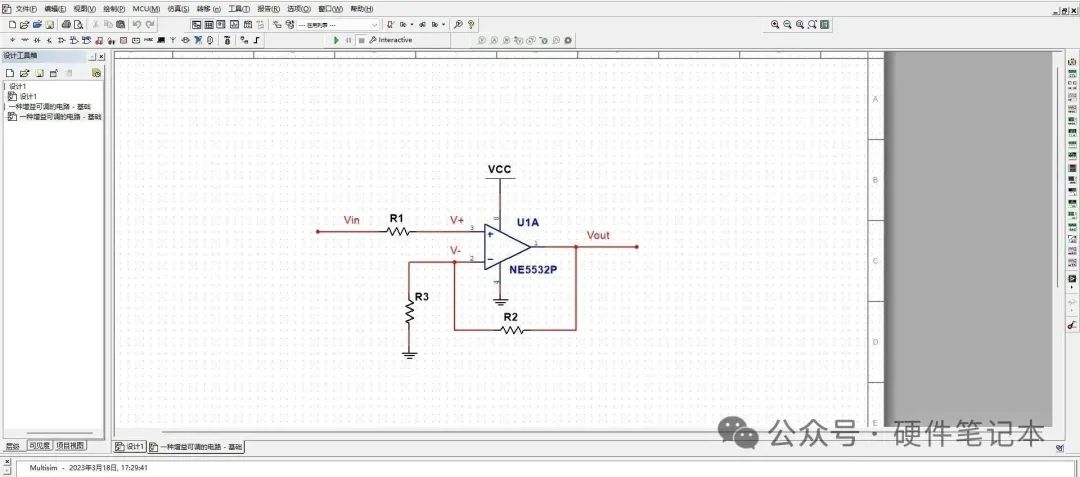The height and width of the screenshot is (477, 1080).
Task: Click the Print icon in toolbar
Action: [x=64, y=24]
